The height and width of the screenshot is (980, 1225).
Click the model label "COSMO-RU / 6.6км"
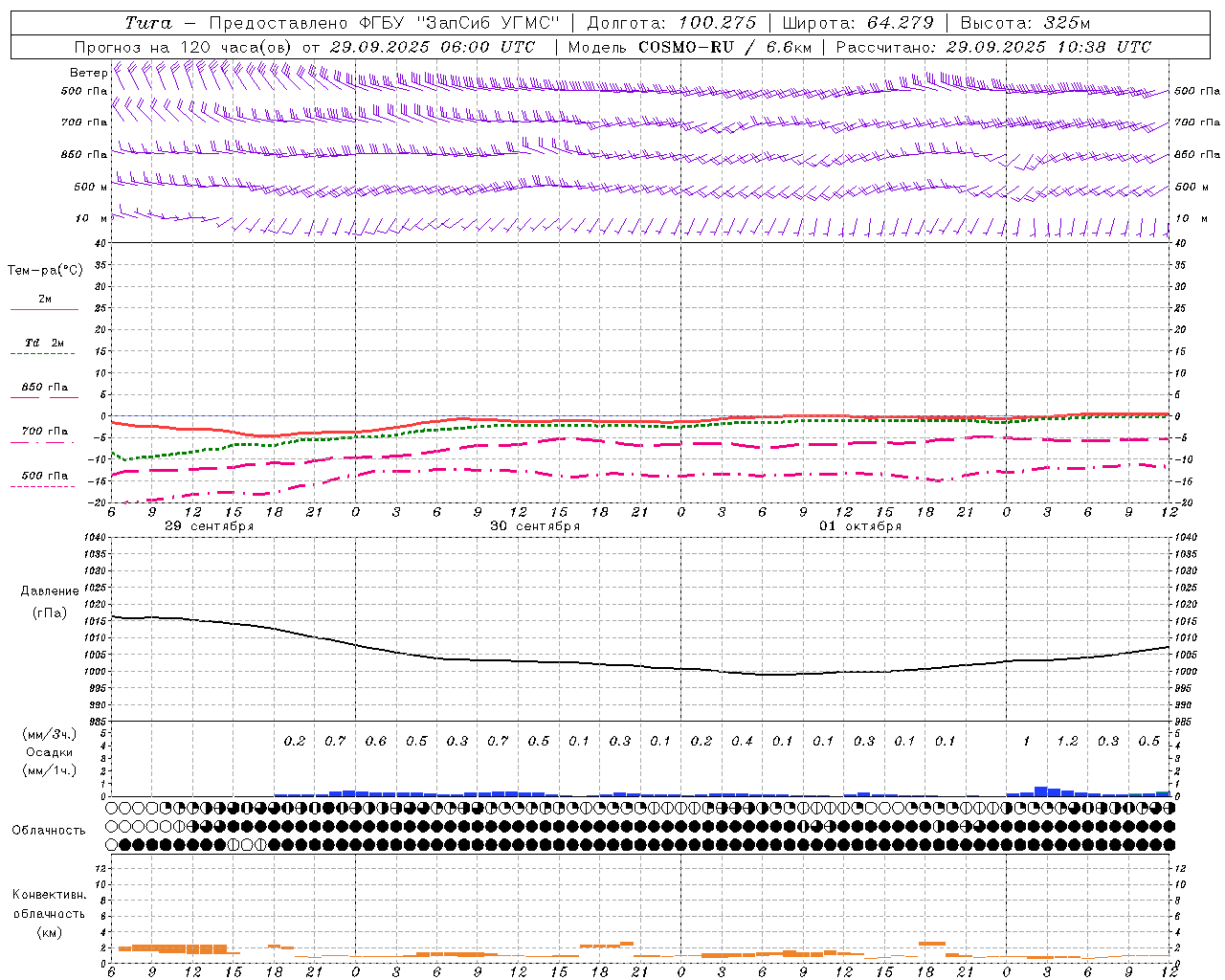pos(725,47)
